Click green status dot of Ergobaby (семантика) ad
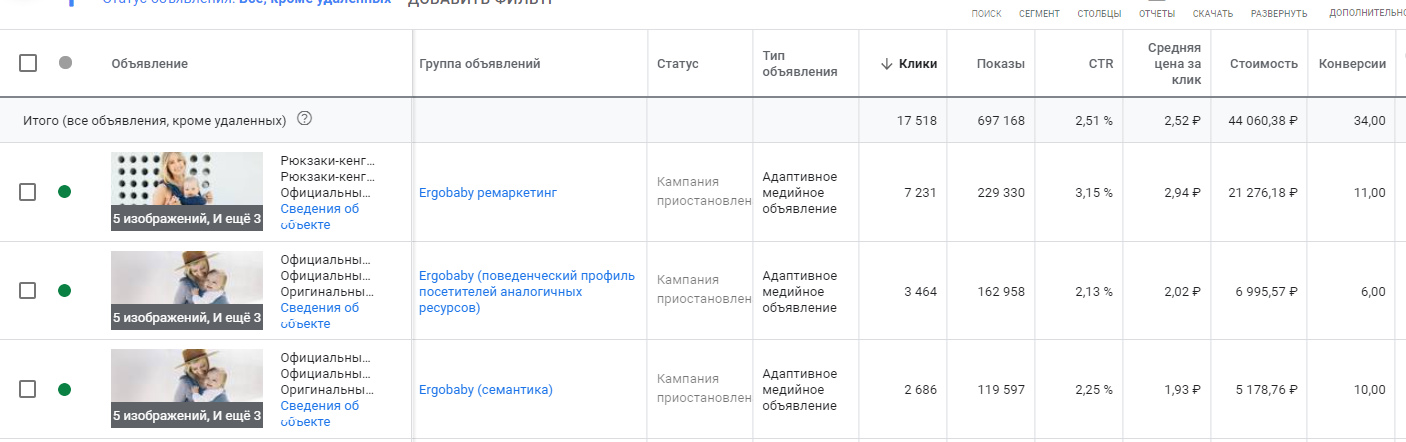The image size is (1406, 442). [65, 389]
